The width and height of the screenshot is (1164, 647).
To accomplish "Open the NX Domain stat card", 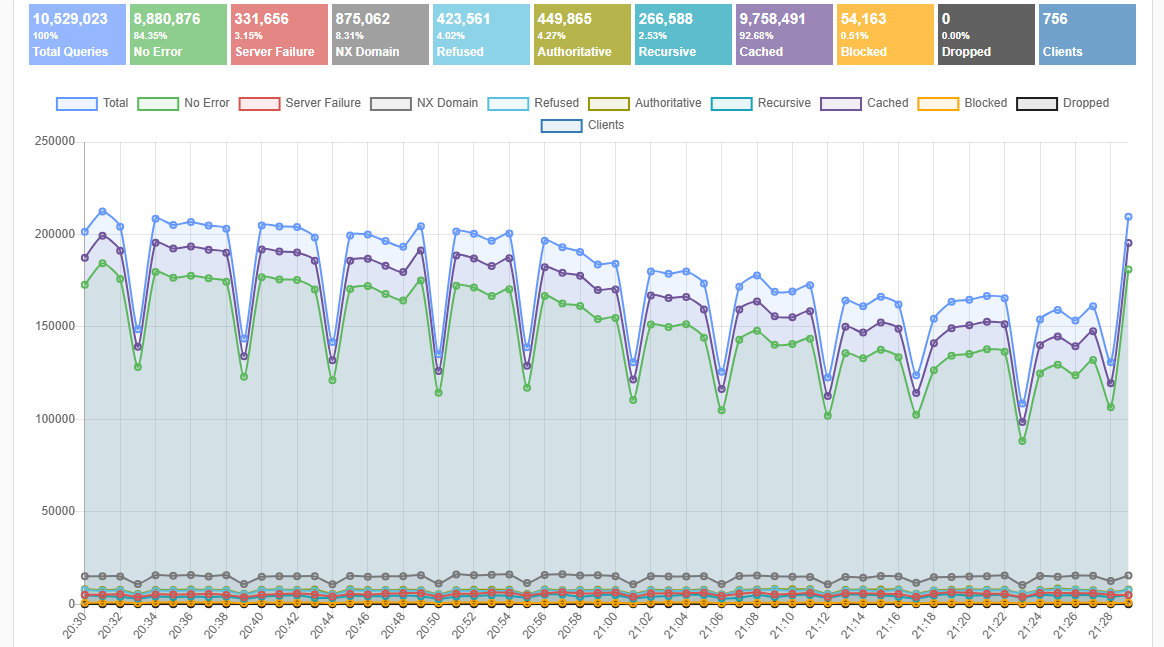I will (380, 34).
